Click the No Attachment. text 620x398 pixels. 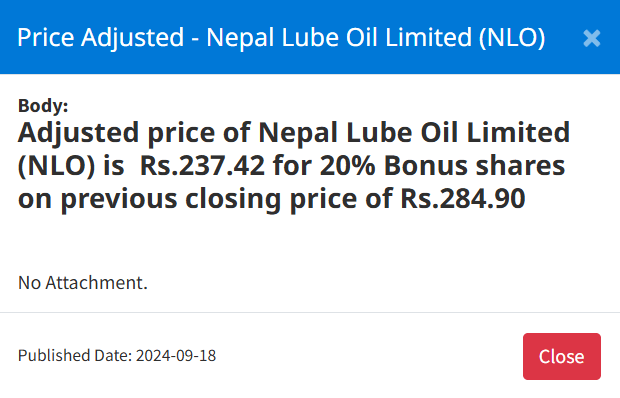(x=83, y=283)
